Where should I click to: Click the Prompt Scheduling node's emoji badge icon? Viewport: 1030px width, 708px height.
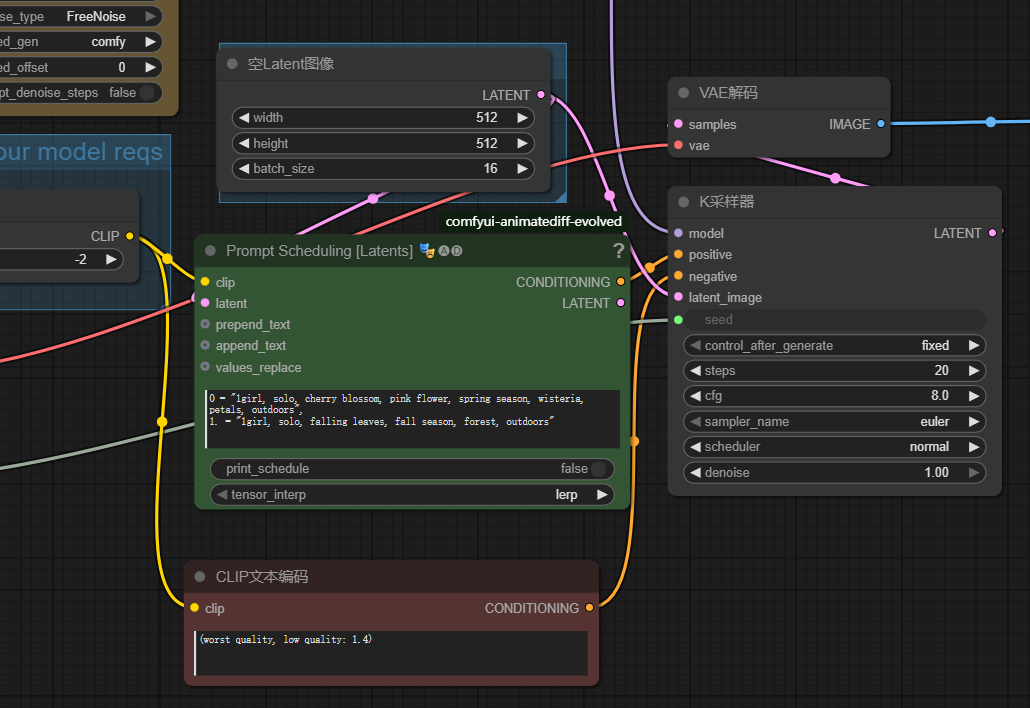426,251
